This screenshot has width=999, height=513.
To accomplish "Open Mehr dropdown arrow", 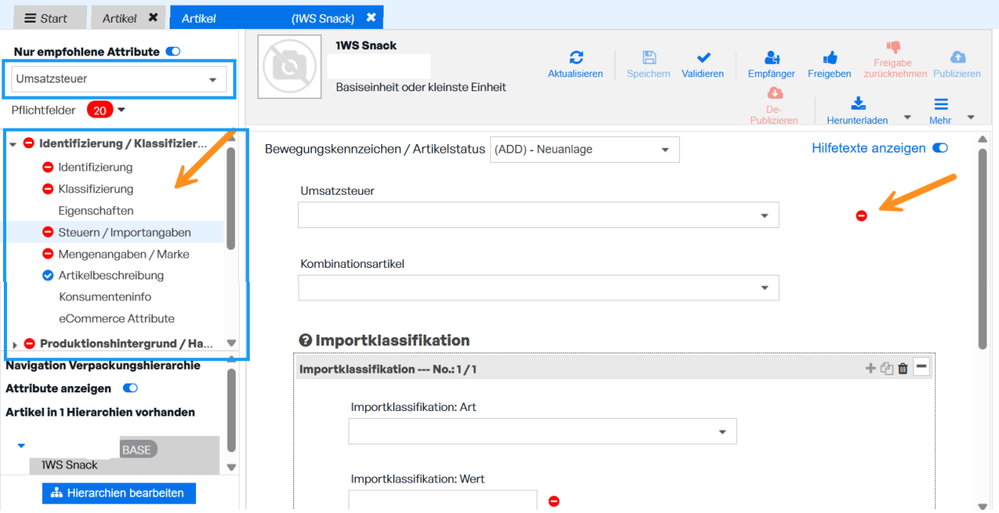I will (x=971, y=117).
